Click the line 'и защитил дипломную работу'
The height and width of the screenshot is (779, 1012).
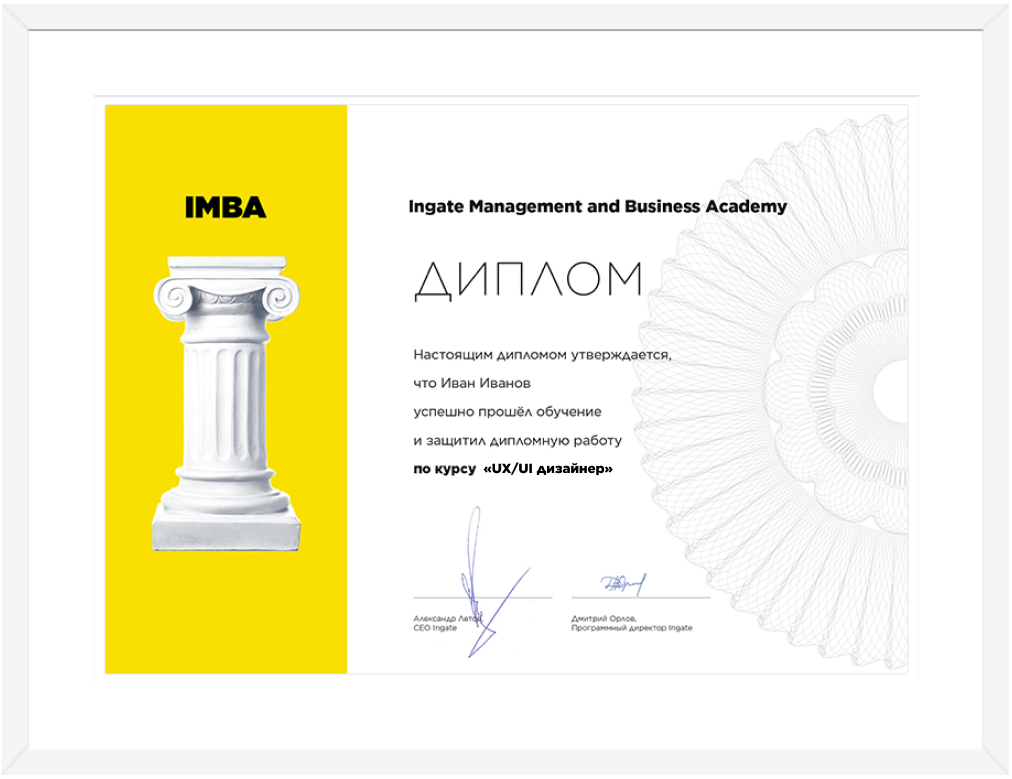518,441
